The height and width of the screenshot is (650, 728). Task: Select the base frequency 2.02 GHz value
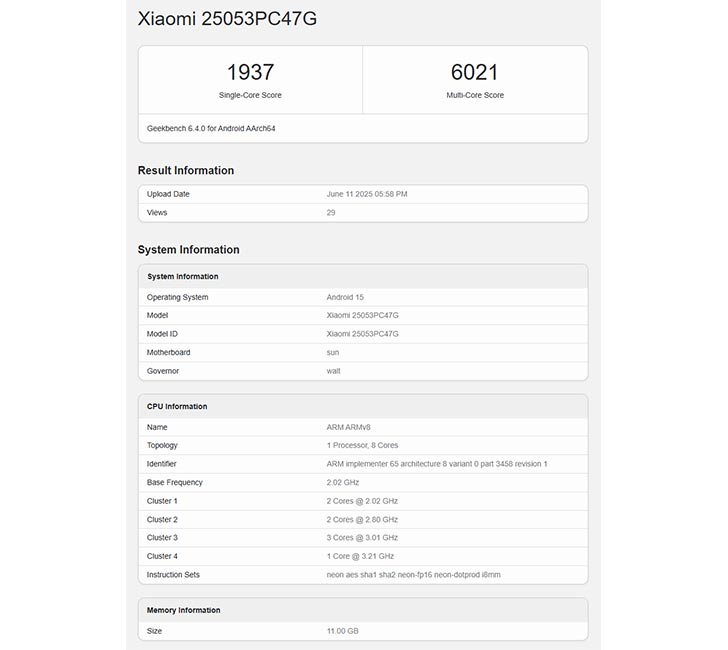343,482
